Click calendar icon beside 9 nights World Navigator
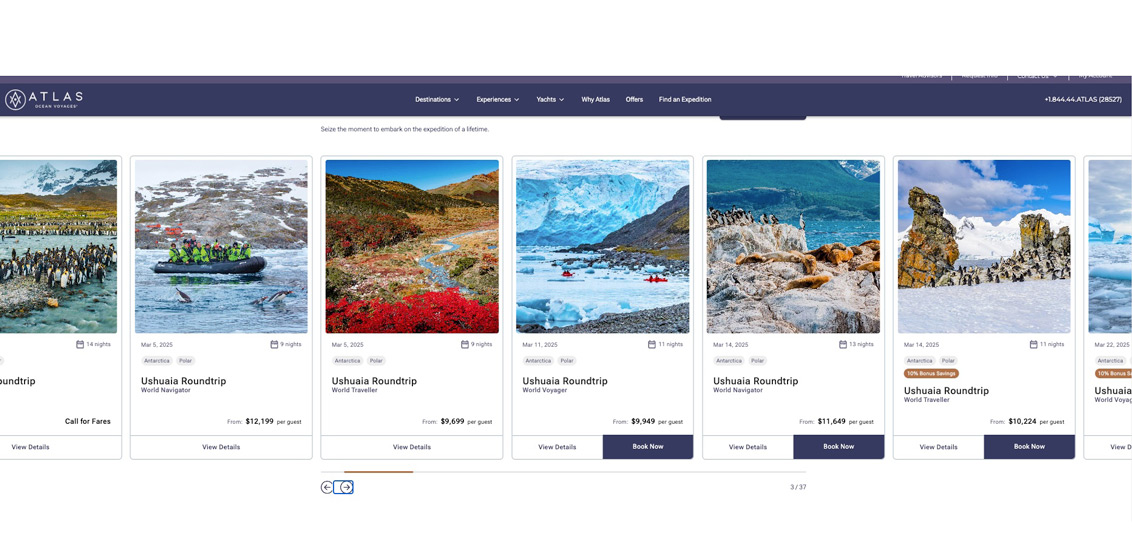Screen dimensions: 1132x560 [x=274, y=344]
